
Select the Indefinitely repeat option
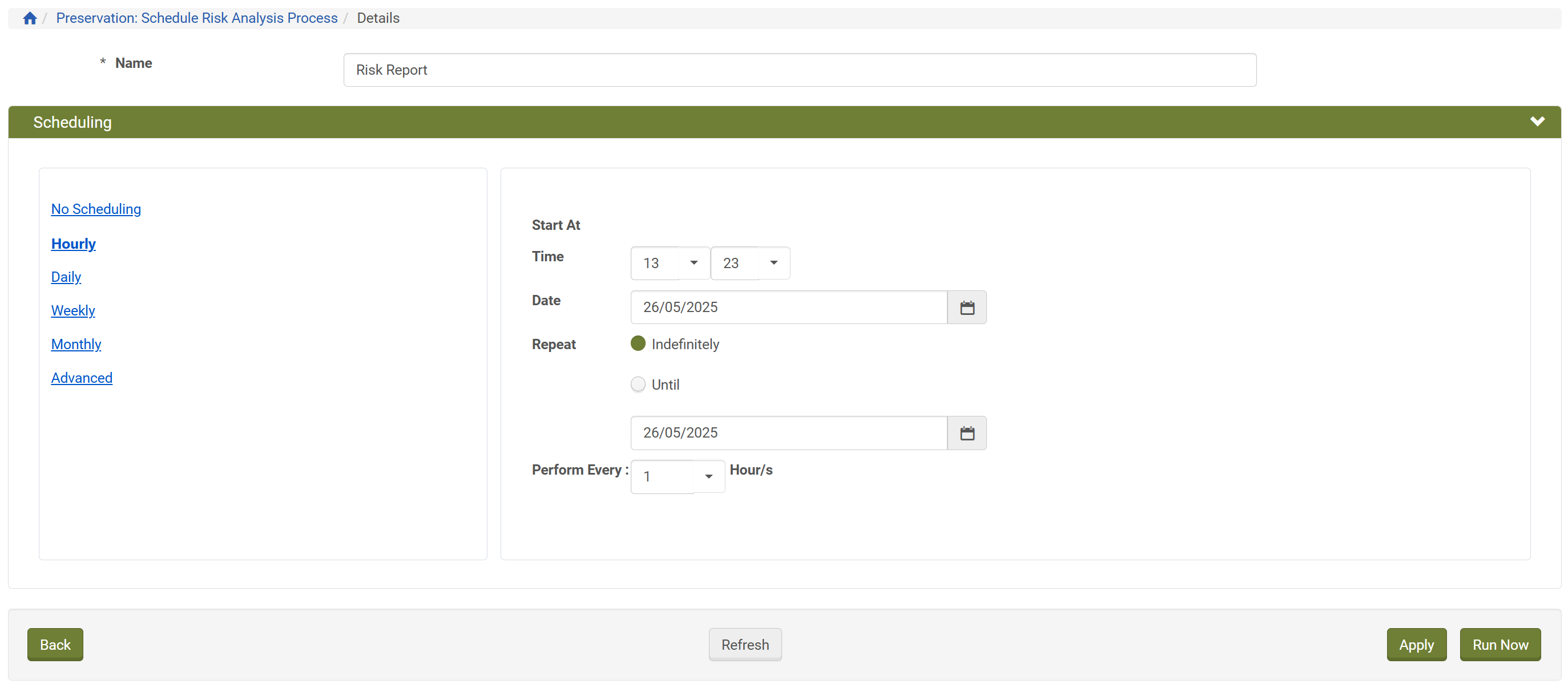(638, 343)
